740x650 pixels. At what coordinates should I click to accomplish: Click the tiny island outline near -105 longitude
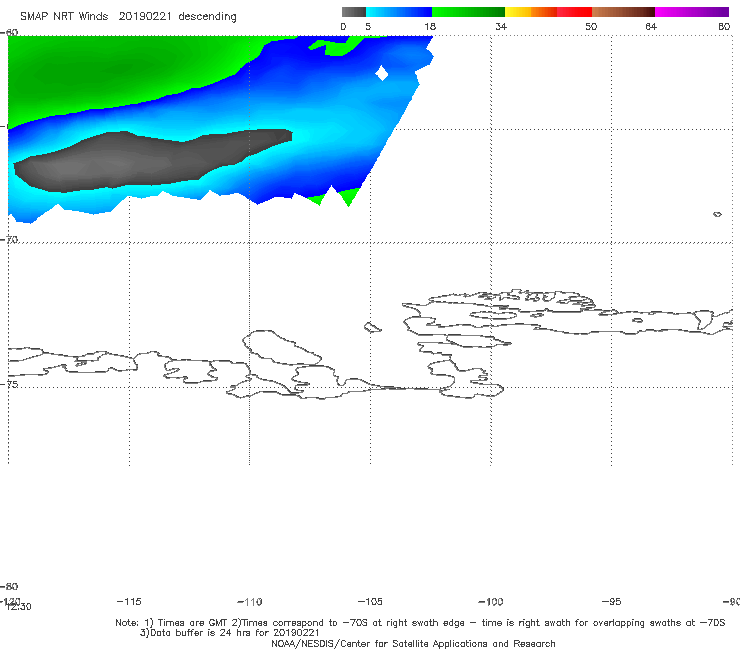372,327
